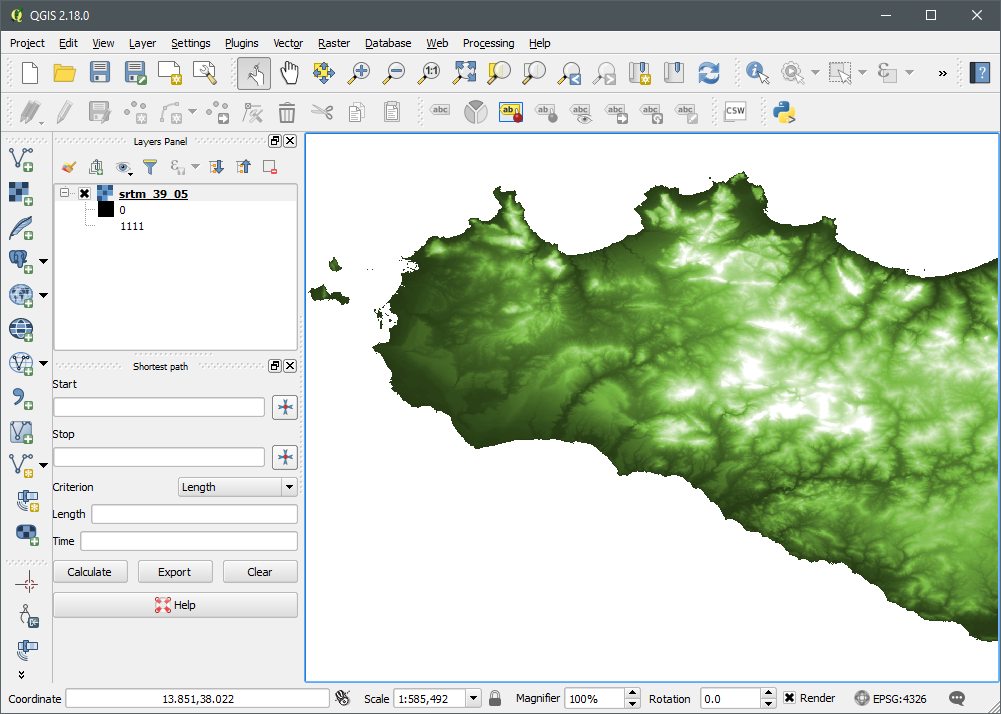Viewport: 1001px width, 714px height.
Task: Increase the Magnifier value stepper
Action: [x=632, y=693]
